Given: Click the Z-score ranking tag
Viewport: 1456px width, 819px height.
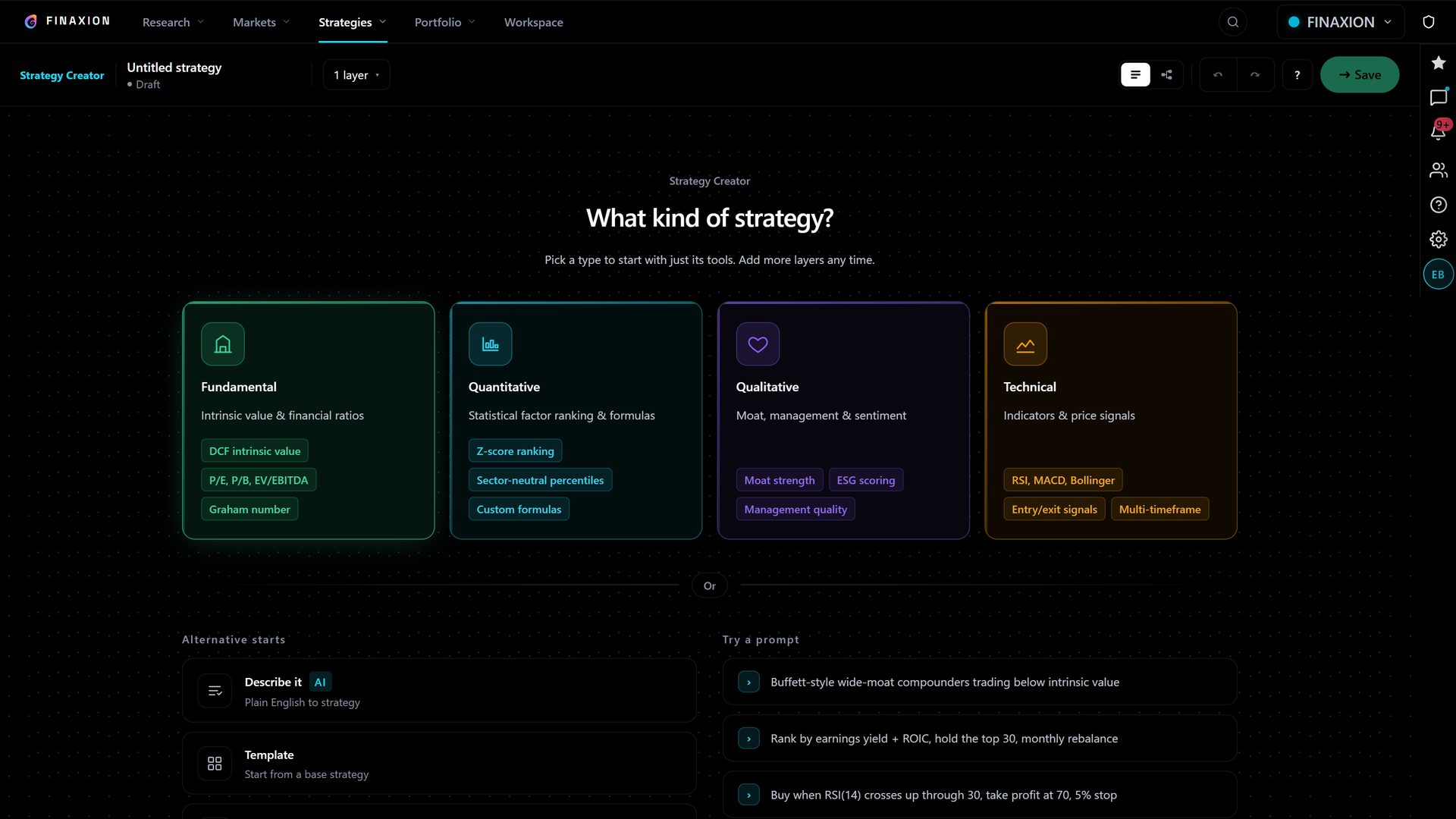Looking at the screenshot, I should (516, 451).
